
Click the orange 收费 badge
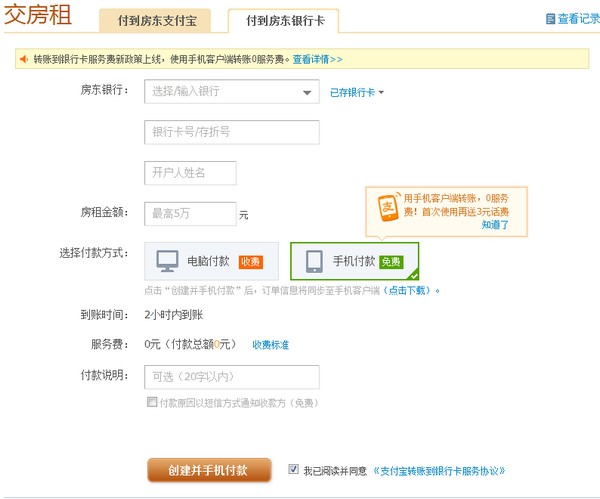click(x=251, y=262)
